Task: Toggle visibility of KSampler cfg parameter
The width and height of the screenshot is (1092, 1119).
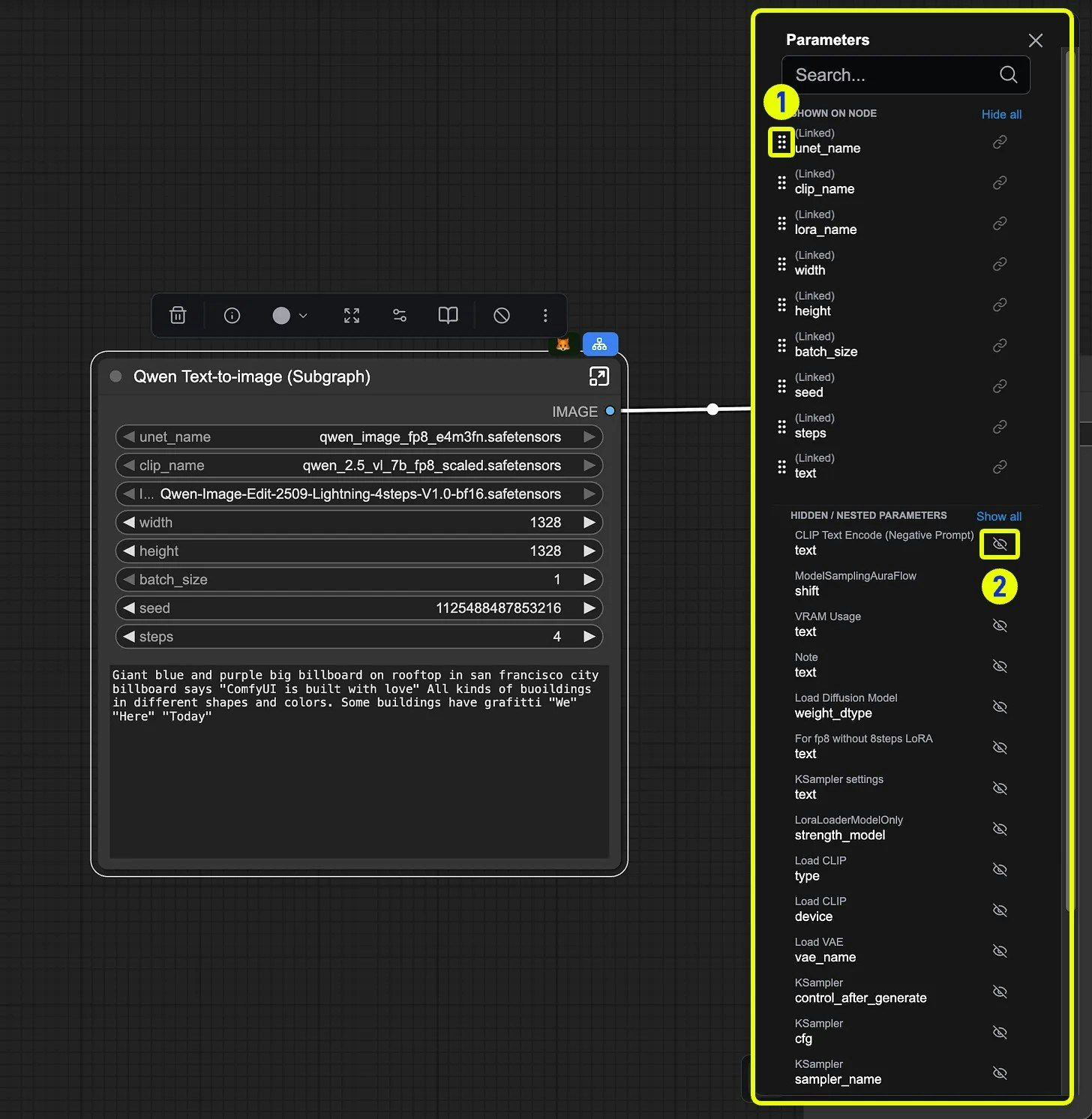Action: click(x=1000, y=1032)
